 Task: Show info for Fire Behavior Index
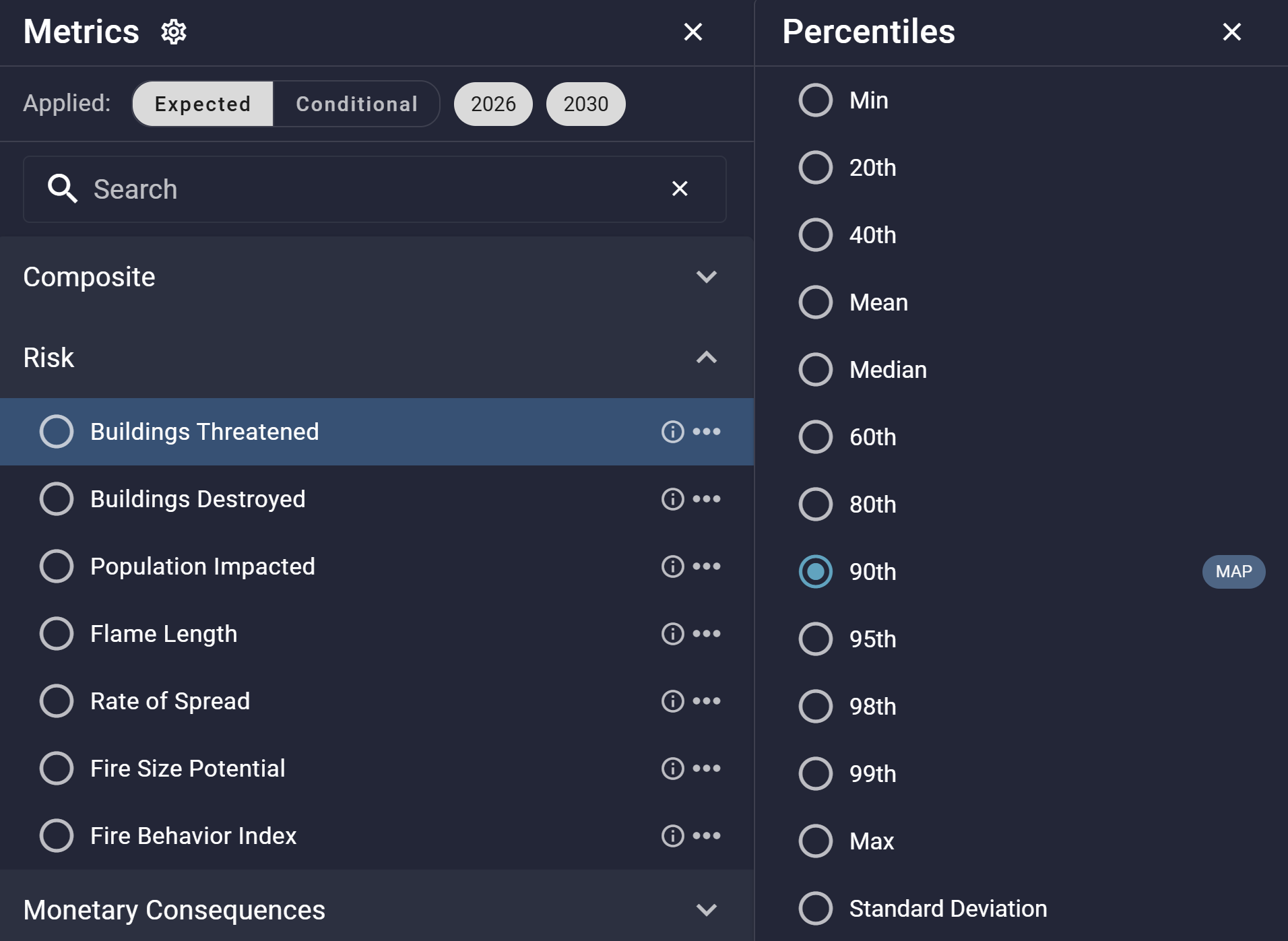tap(672, 836)
